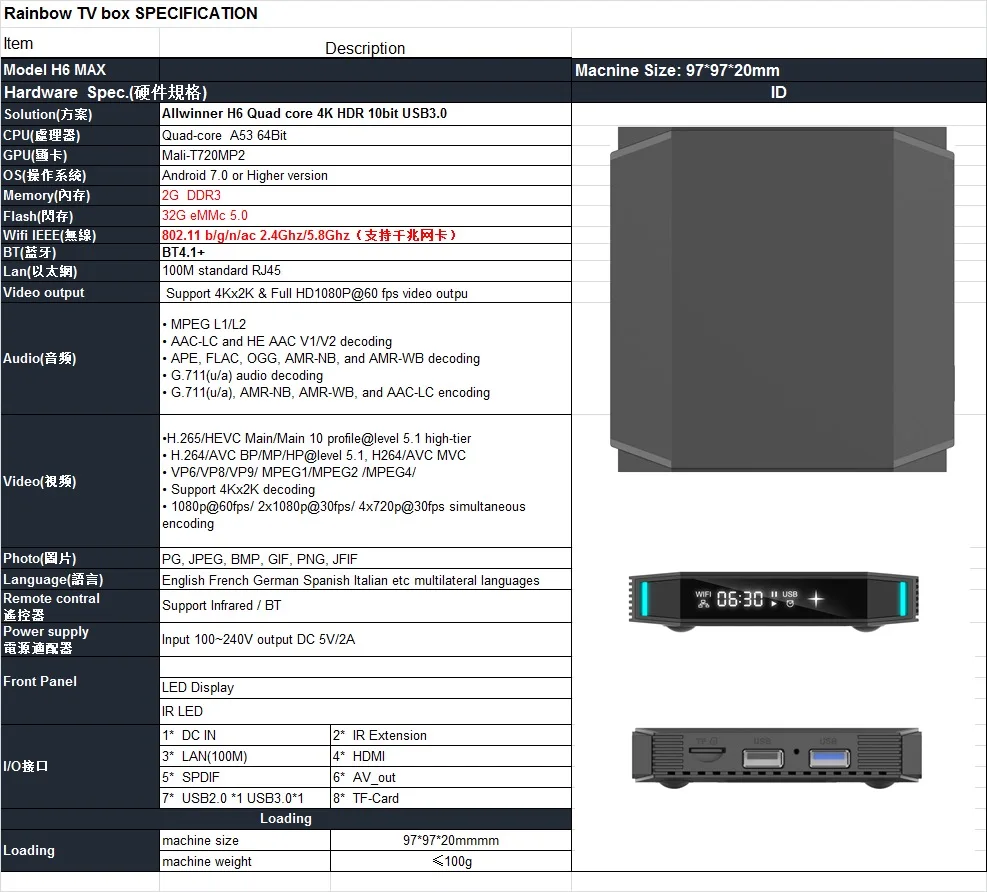Click the 'machine weight' label cell
The image size is (987, 892).
pos(245,861)
